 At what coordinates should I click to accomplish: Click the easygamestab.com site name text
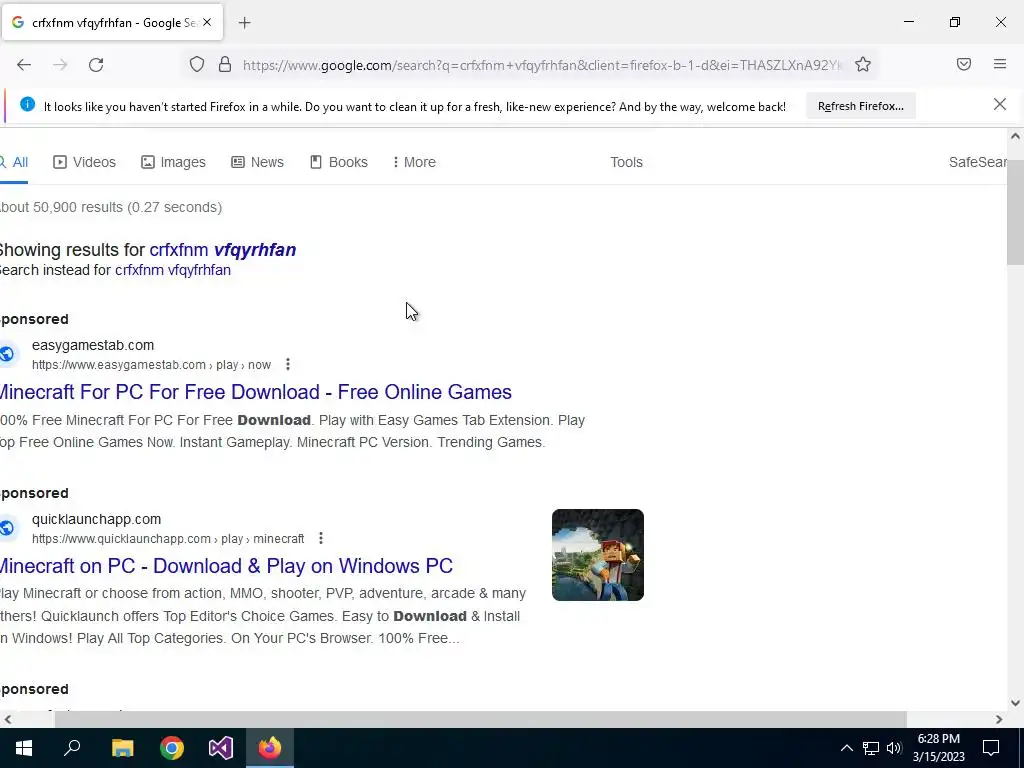tap(93, 345)
